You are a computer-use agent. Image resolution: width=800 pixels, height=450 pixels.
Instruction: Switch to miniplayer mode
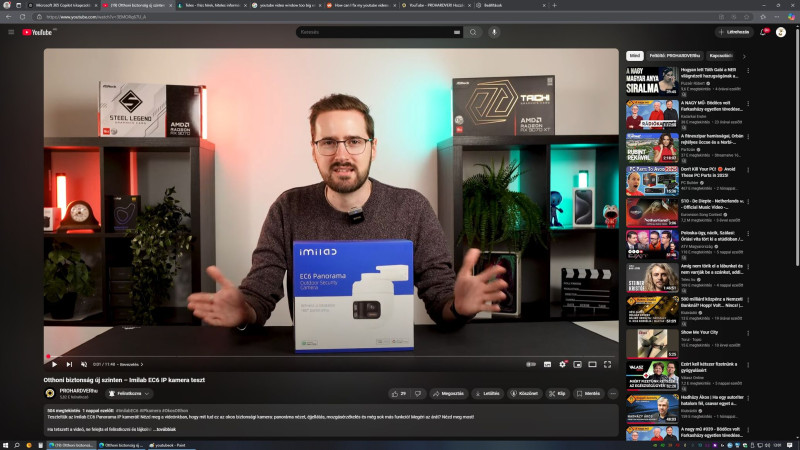click(x=577, y=364)
